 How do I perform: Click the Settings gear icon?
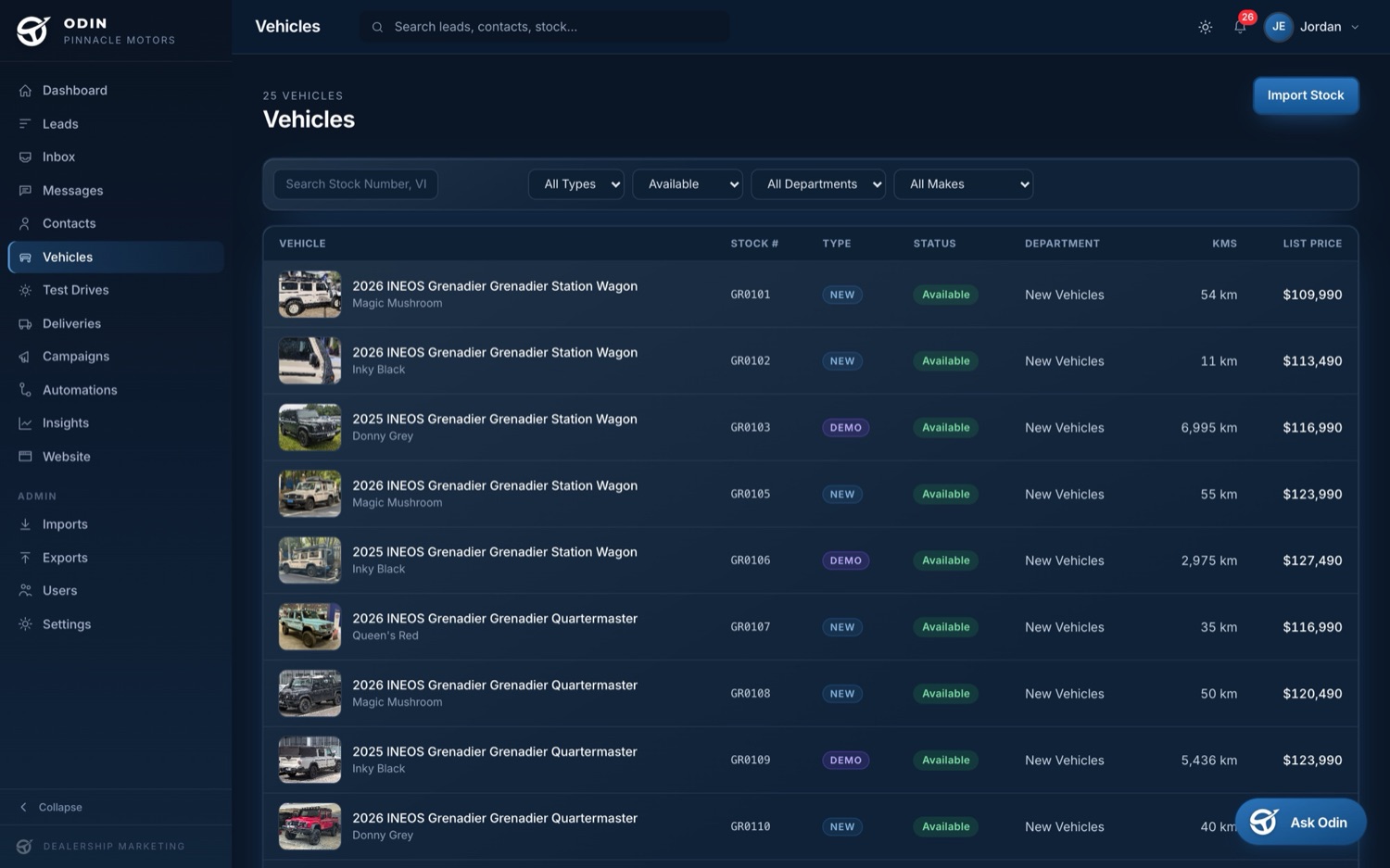(25, 624)
